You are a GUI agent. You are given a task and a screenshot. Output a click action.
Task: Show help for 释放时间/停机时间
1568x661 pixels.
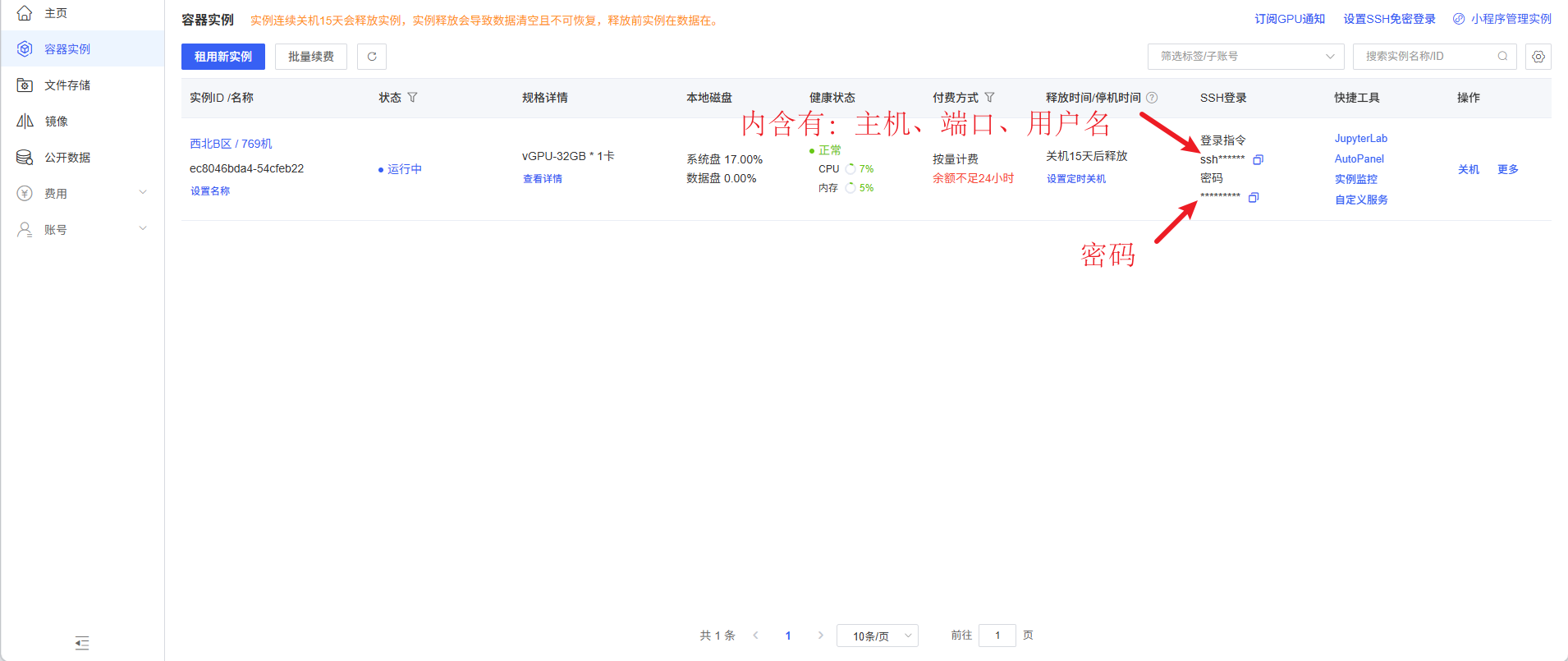1152,98
